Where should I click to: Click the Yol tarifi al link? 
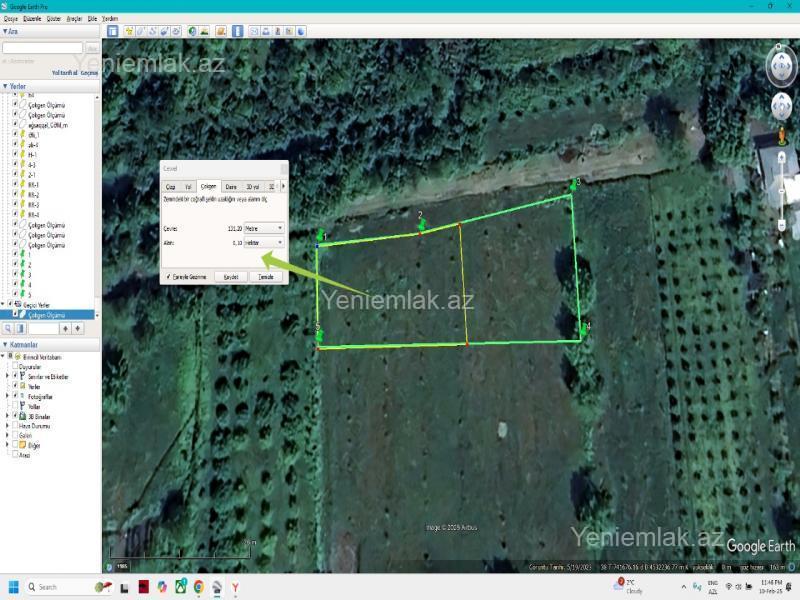click(65, 73)
